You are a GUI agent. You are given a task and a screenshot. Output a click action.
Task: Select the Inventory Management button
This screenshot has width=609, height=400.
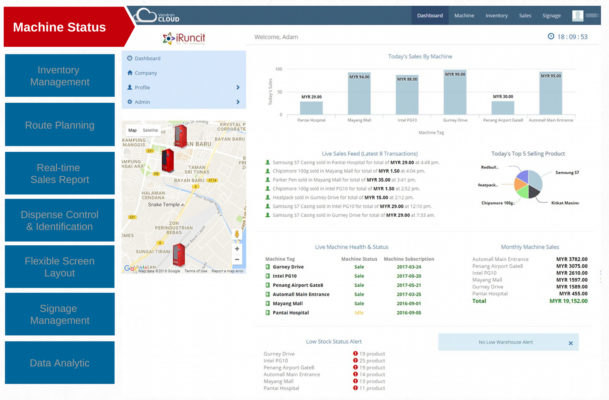60,75
